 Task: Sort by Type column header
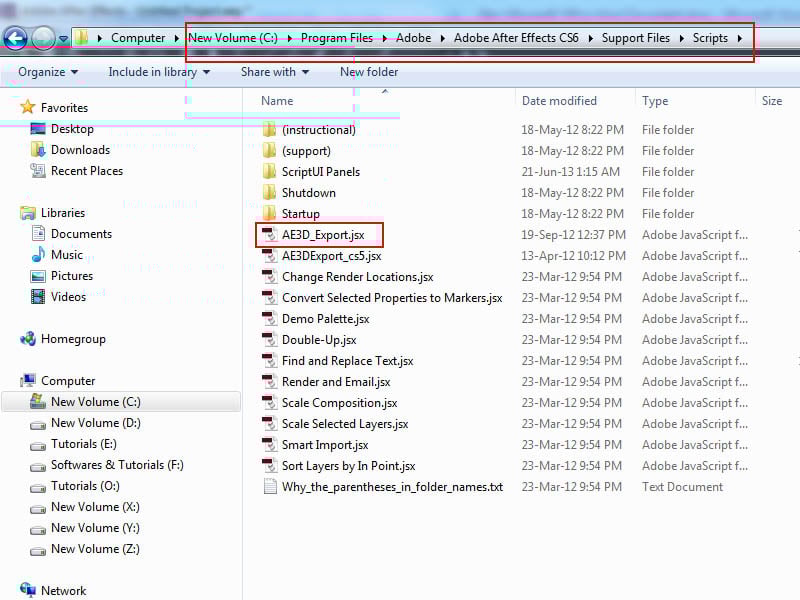coord(655,101)
